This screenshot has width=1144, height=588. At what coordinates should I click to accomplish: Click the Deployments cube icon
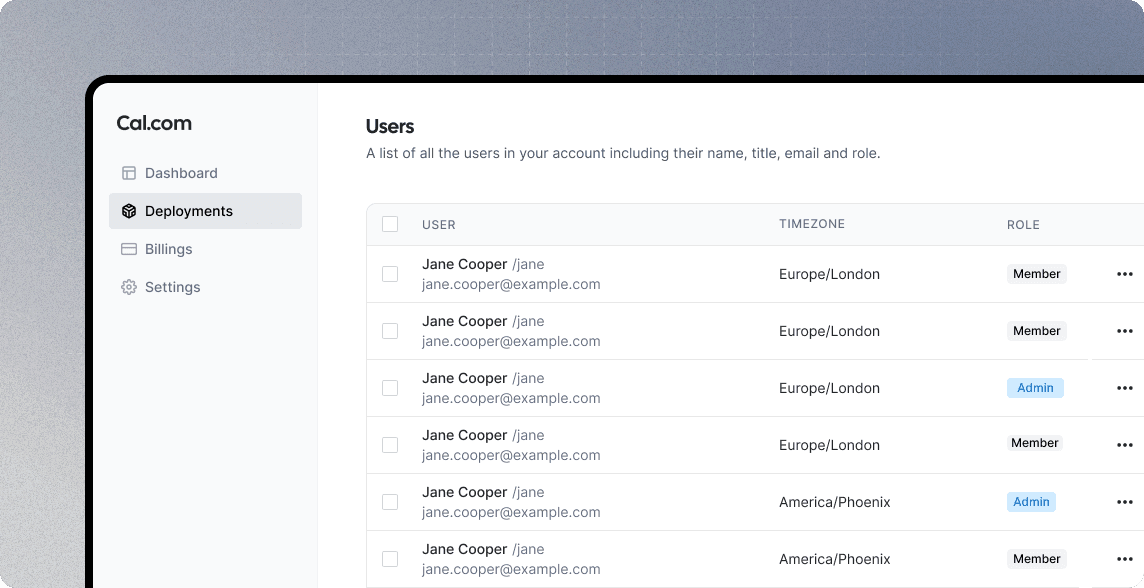[x=129, y=211]
